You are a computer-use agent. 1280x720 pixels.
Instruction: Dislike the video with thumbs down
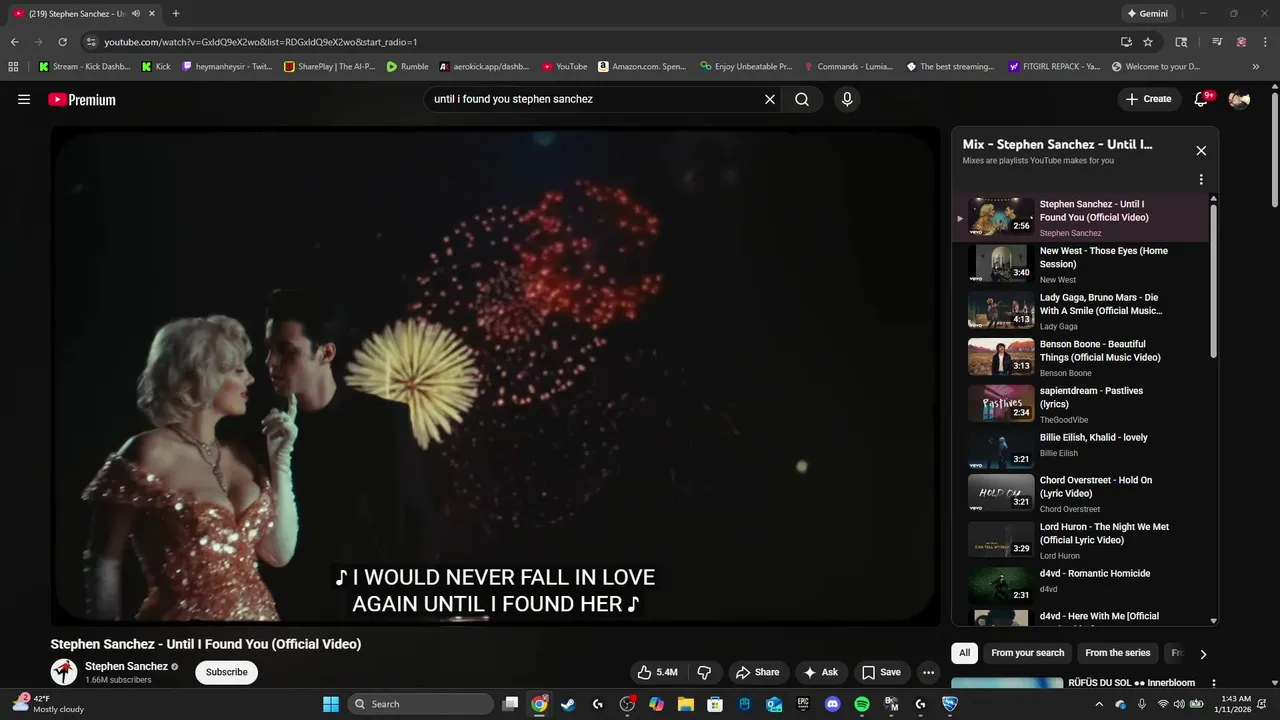[704, 672]
